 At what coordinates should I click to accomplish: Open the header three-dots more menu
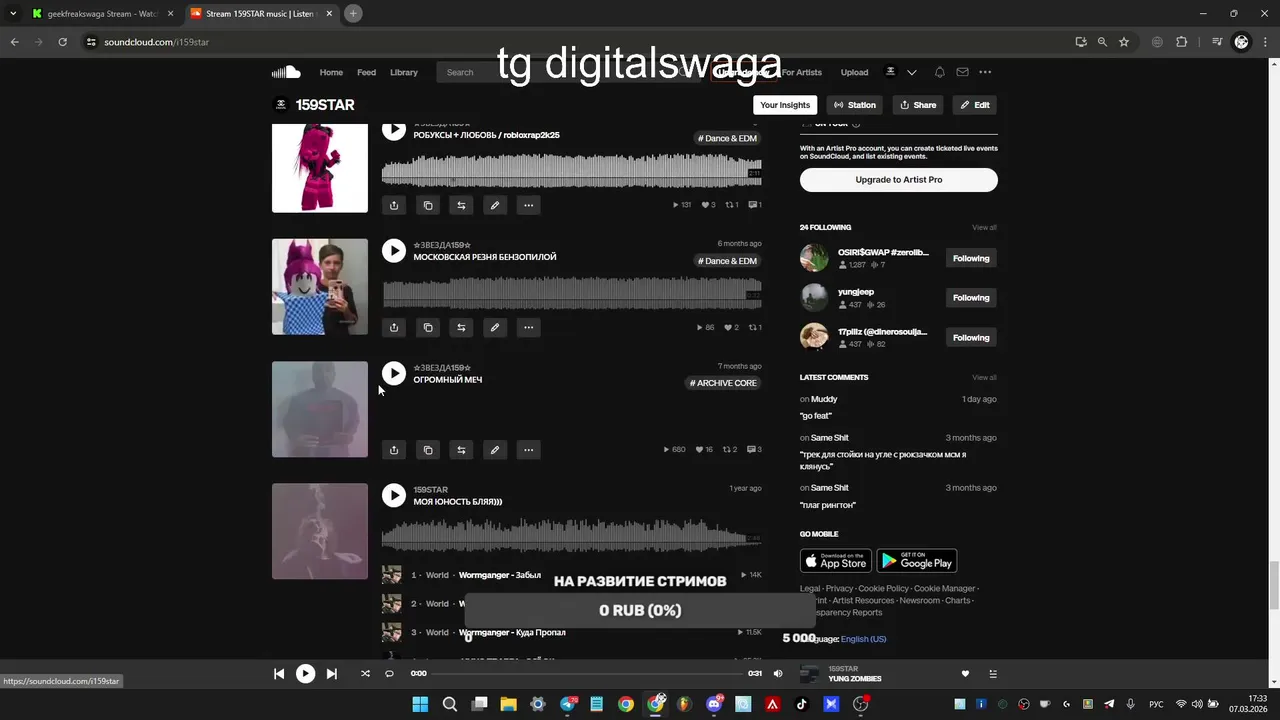pos(985,72)
